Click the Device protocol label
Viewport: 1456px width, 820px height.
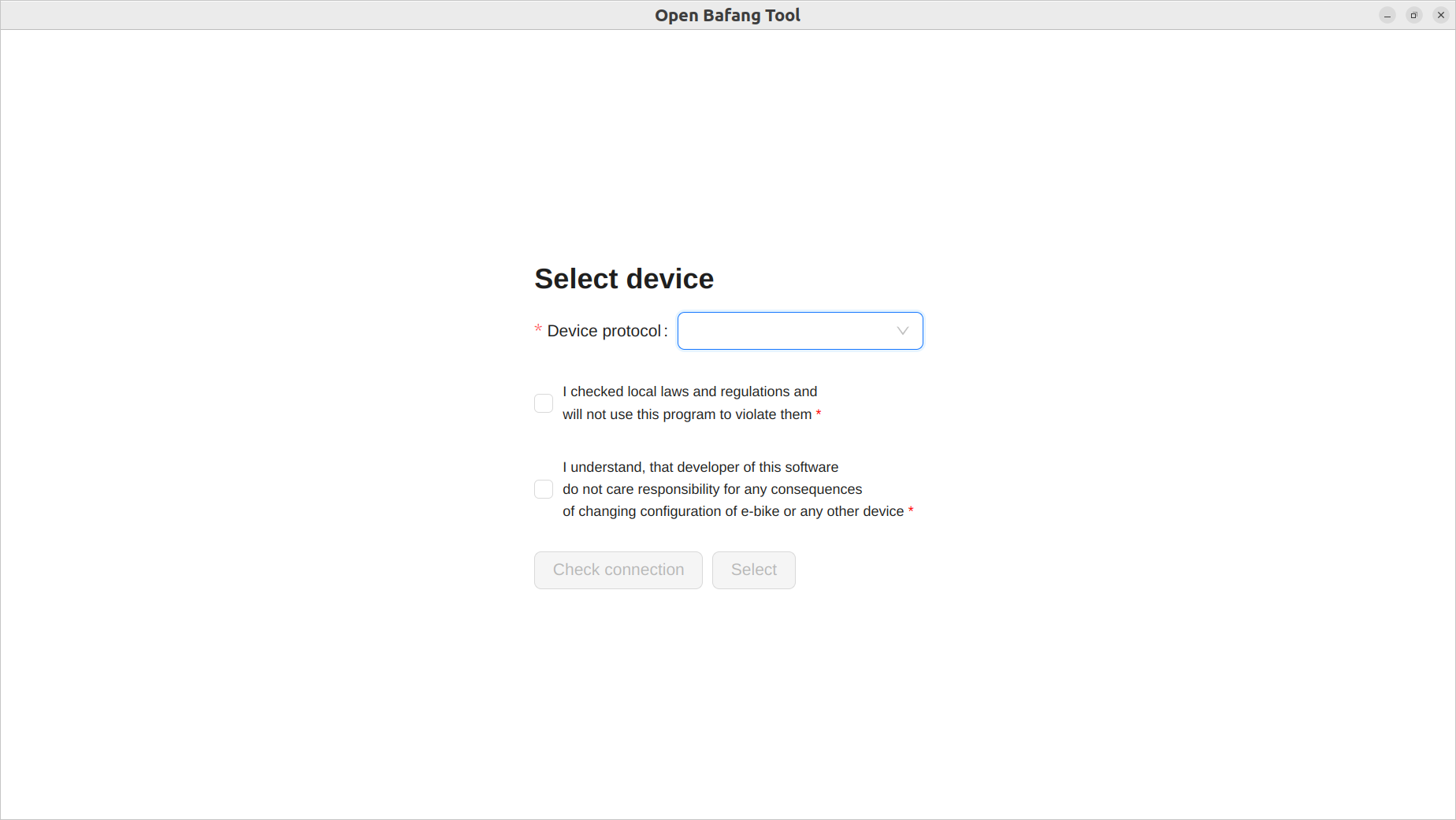pos(604,331)
